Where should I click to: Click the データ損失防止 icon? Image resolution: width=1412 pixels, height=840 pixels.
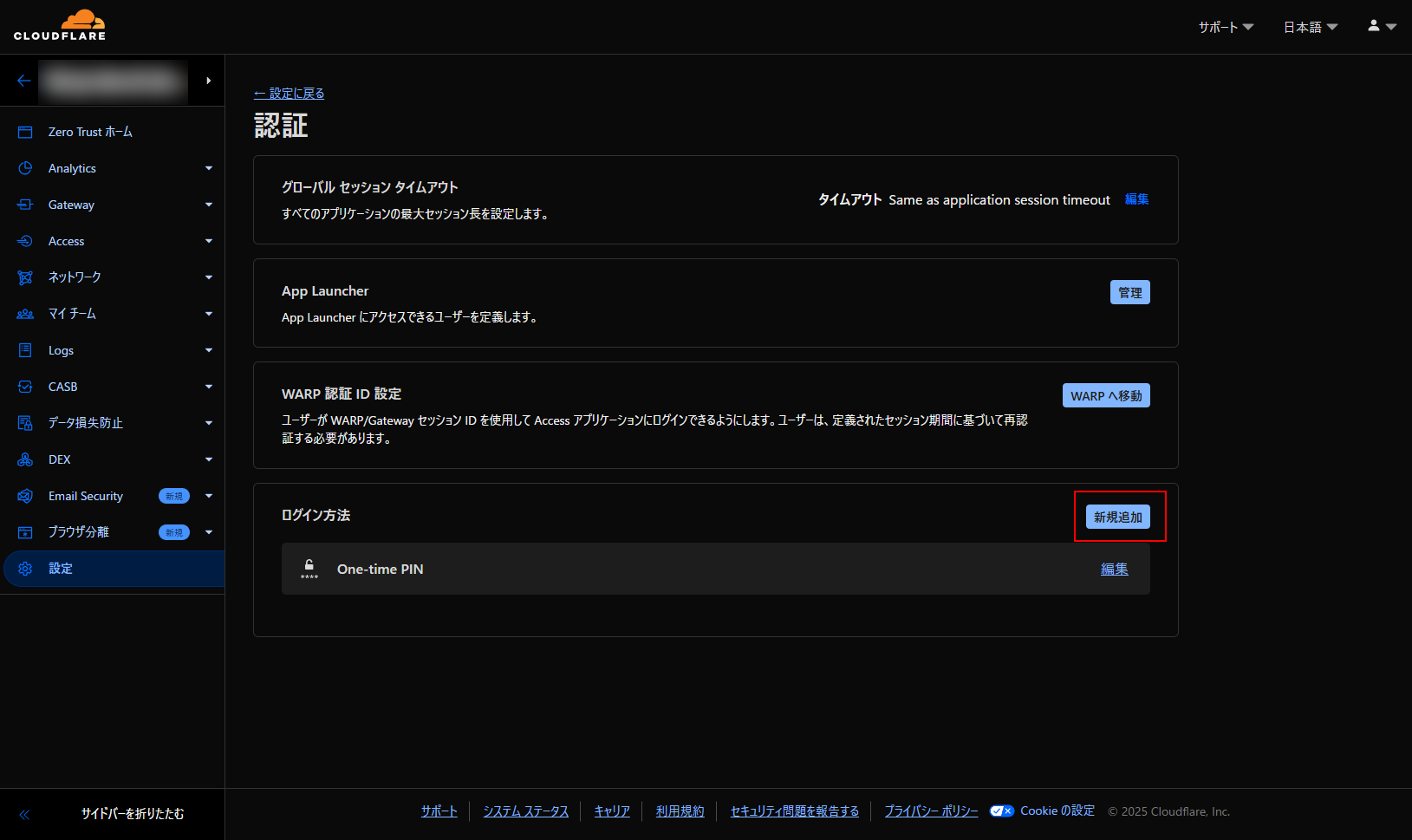coord(25,423)
